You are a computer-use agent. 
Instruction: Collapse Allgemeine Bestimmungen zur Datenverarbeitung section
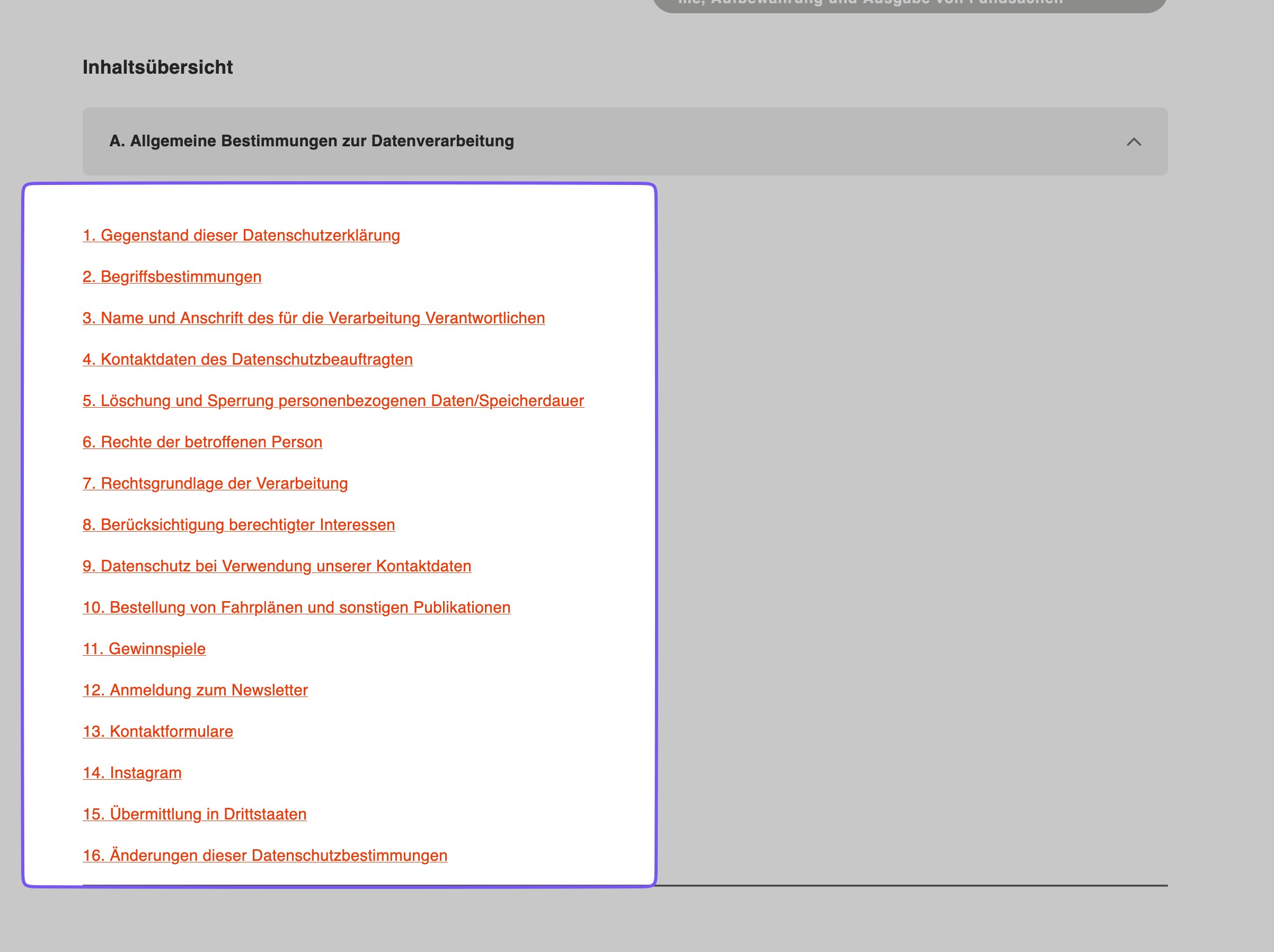click(x=311, y=141)
